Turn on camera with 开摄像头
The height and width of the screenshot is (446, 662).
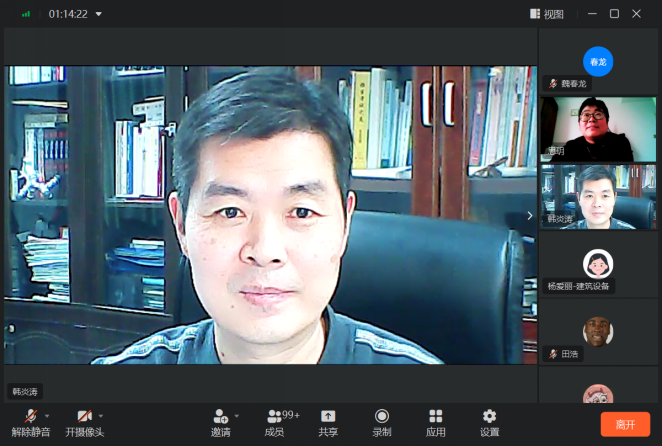84,416
